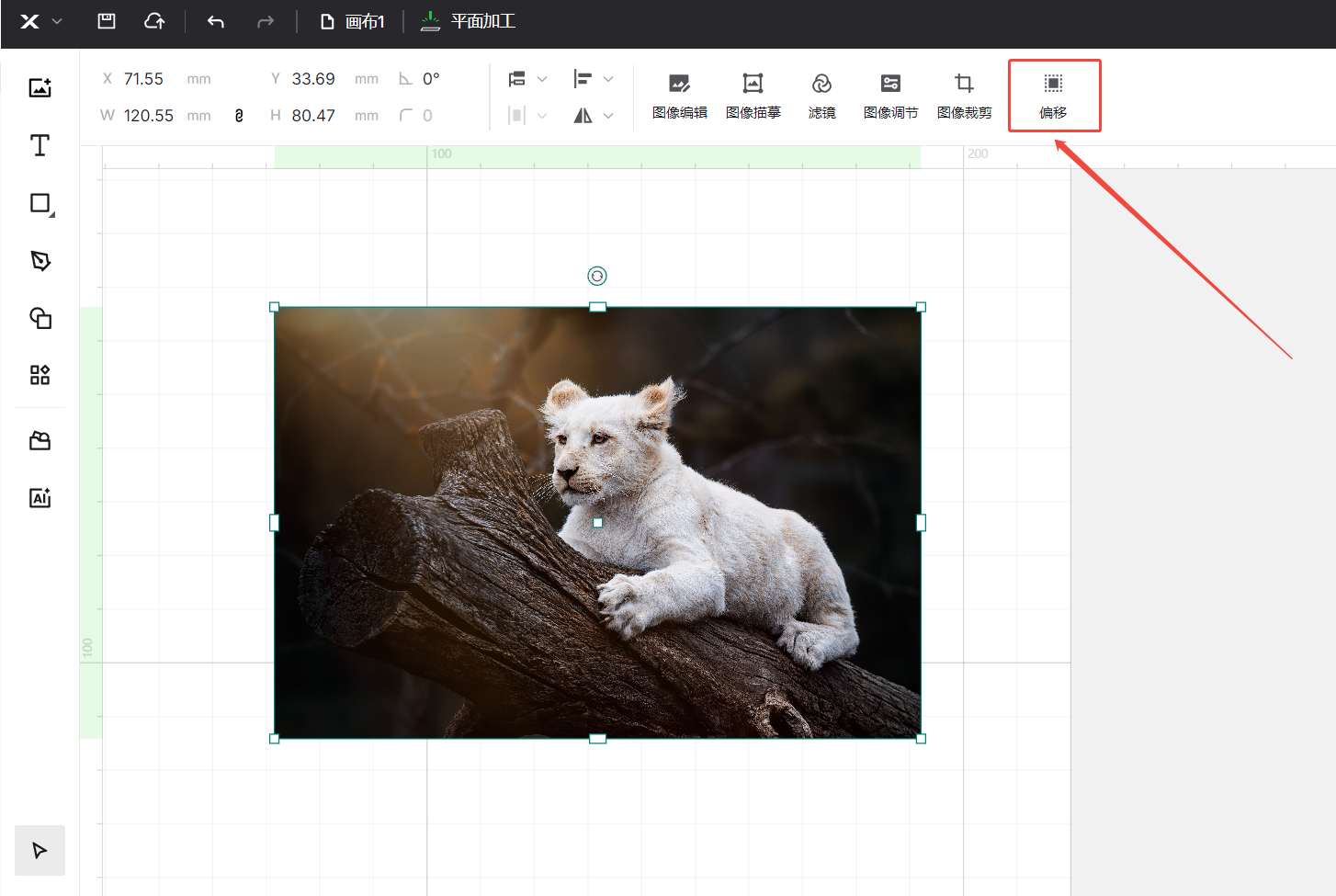
Task: Select the rectangle shape tool
Action: (x=40, y=203)
